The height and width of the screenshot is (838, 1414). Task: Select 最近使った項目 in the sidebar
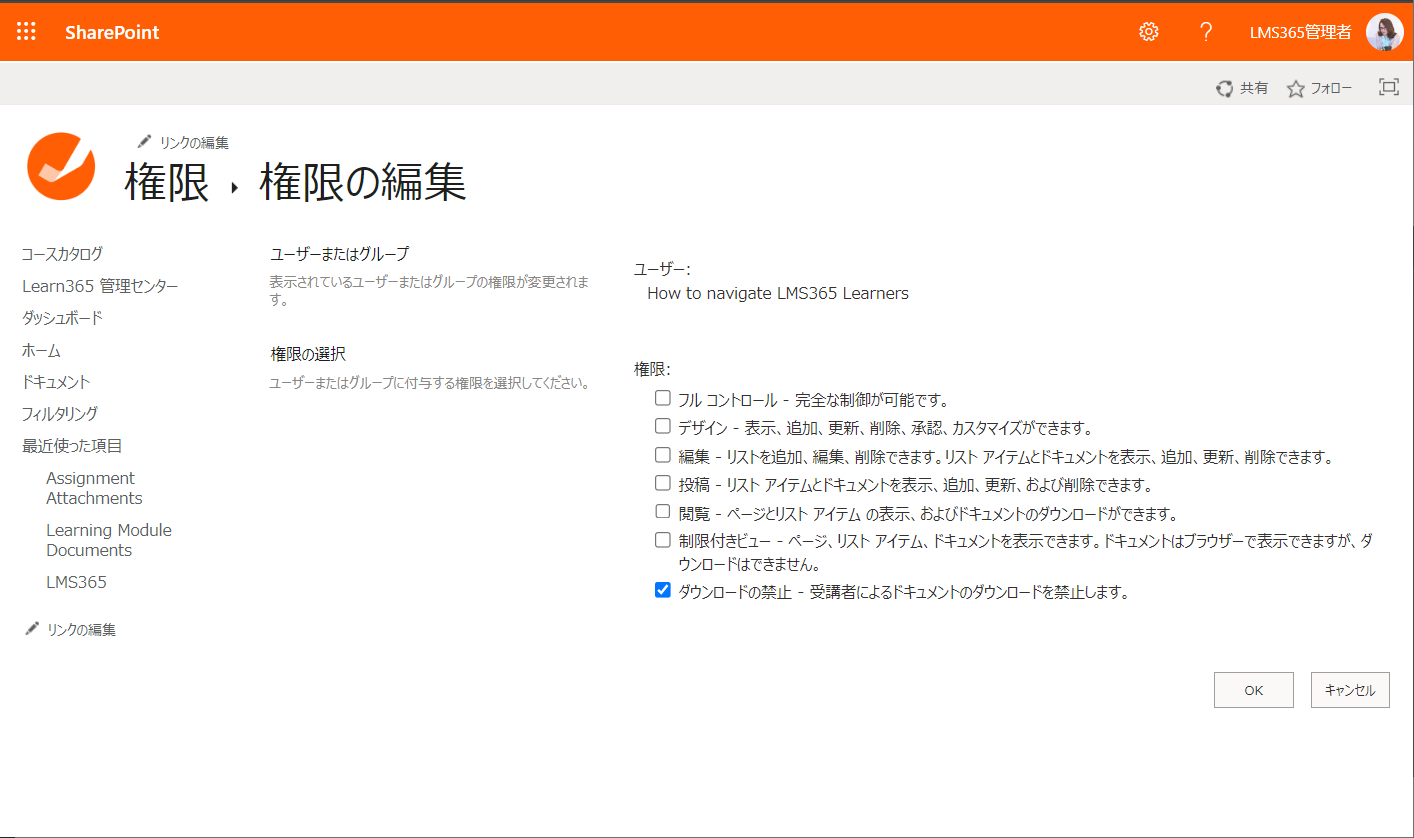(72, 446)
